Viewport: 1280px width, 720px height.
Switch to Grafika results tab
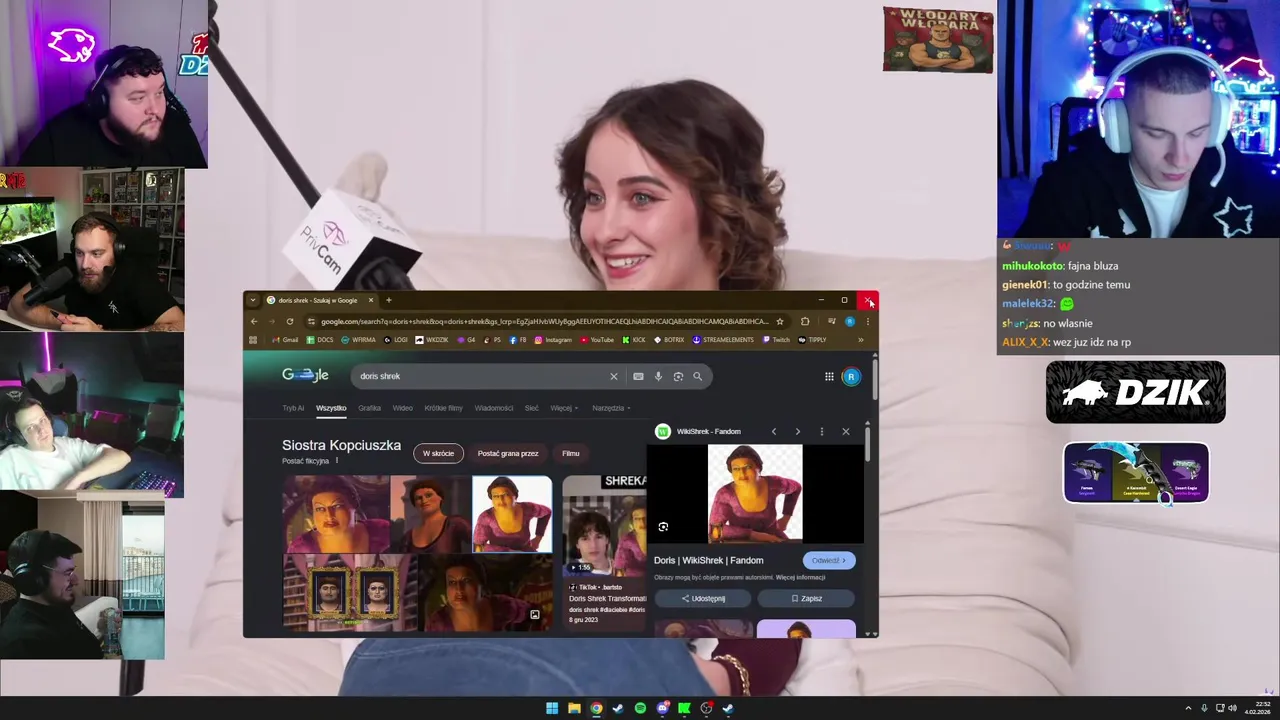(x=370, y=408)
